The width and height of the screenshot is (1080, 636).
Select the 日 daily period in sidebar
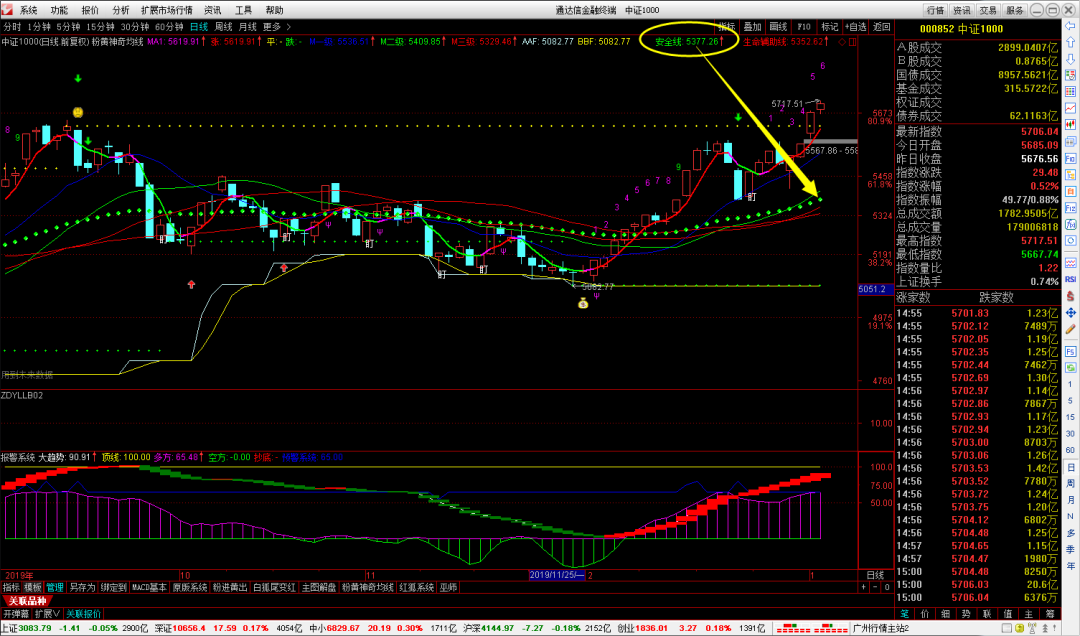click(1070, 467)
